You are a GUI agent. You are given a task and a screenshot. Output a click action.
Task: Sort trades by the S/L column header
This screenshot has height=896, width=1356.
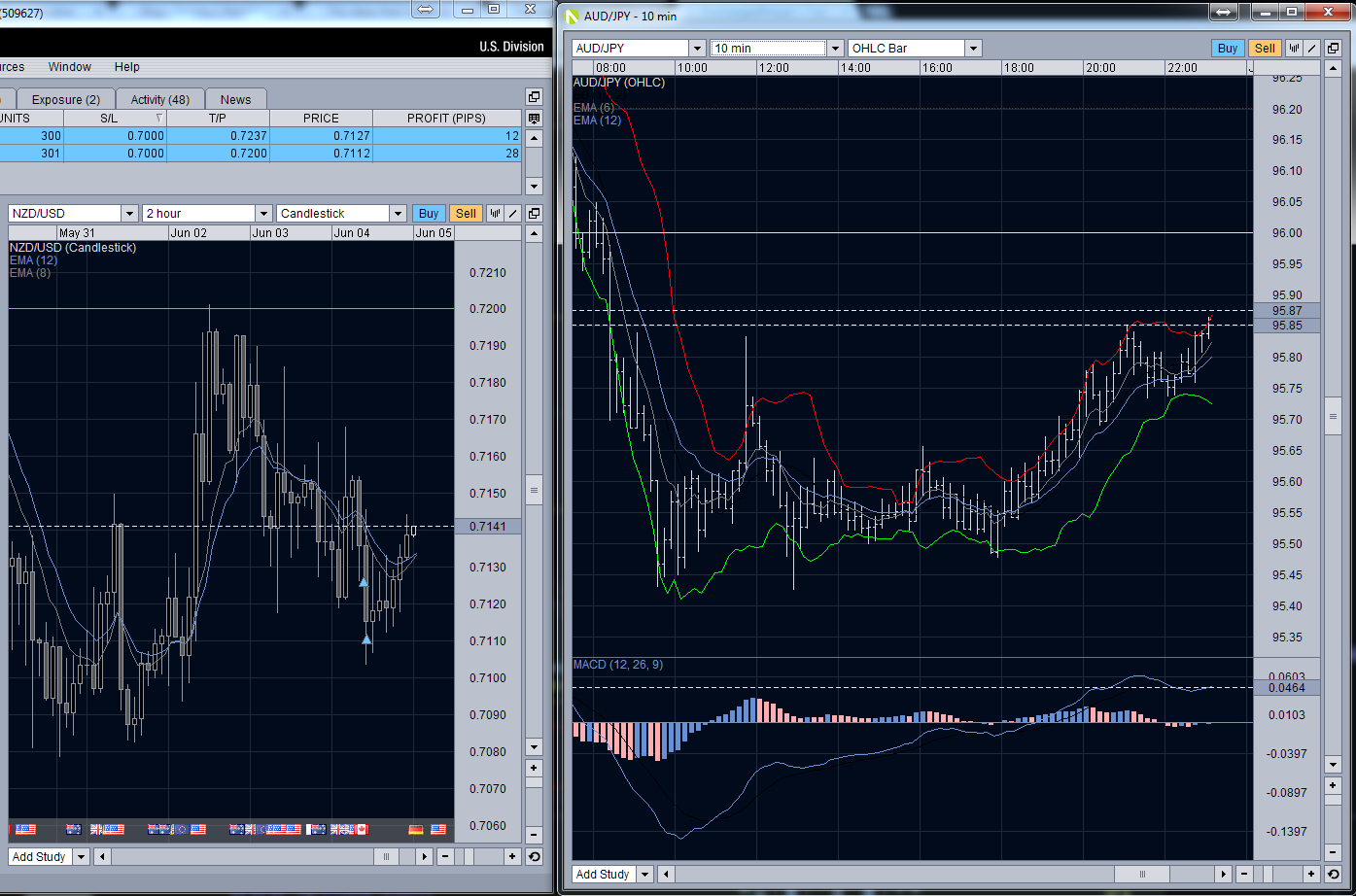[109, 118]
